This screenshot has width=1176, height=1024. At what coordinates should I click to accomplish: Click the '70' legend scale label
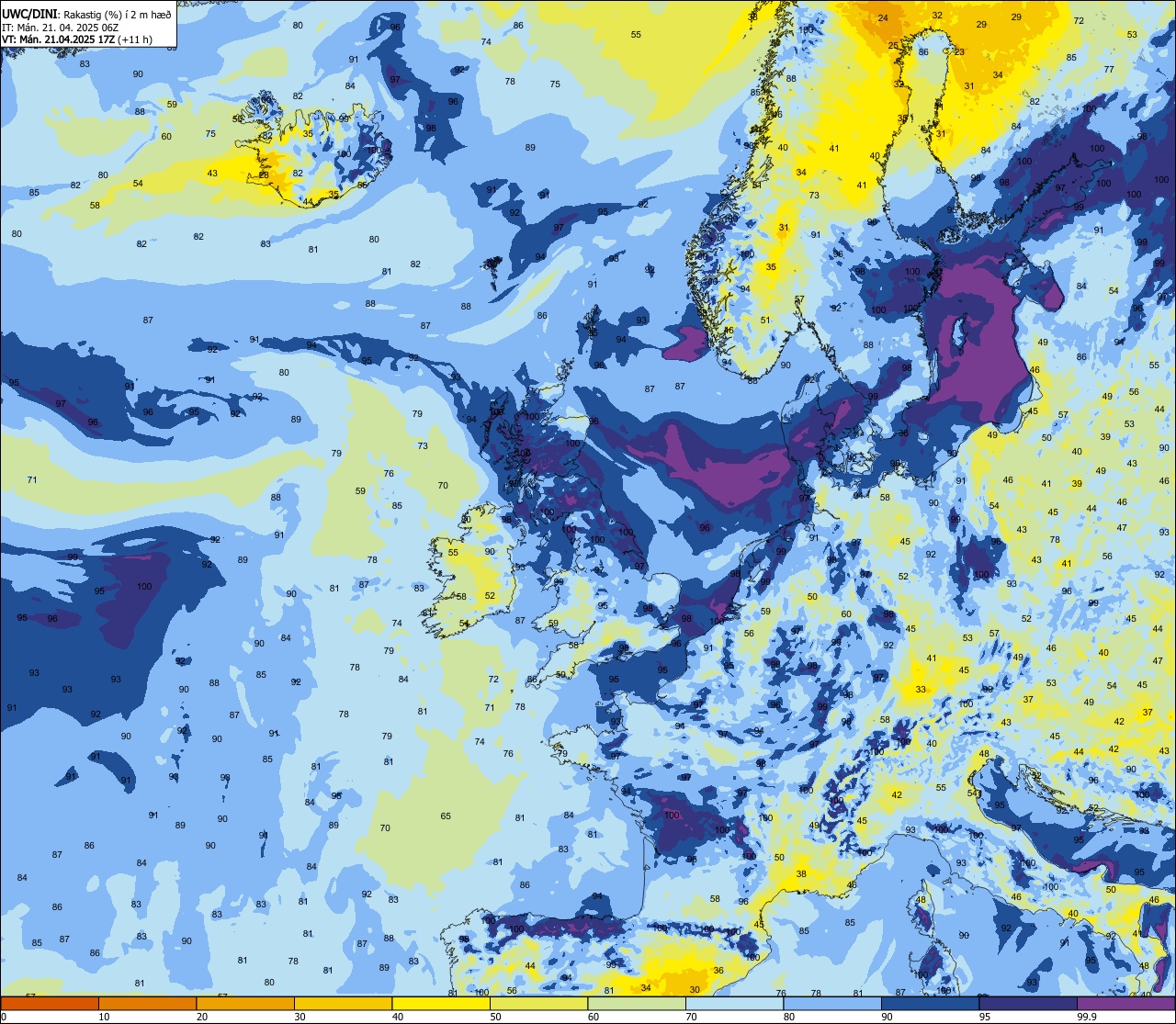(x=691, y=1017)
